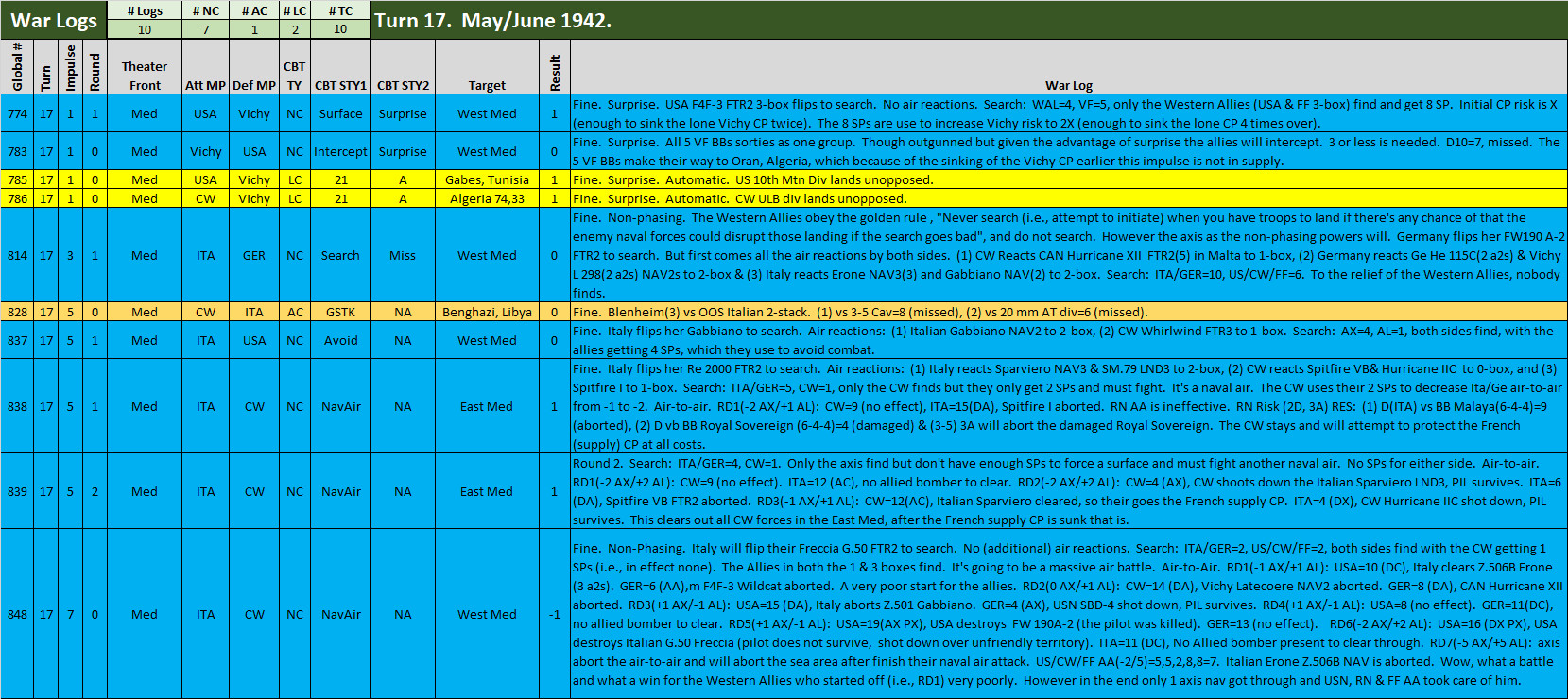Select the '# AC' header cell
The width and height of the screenshot is (1568, 699).
[x=254, y=10]
